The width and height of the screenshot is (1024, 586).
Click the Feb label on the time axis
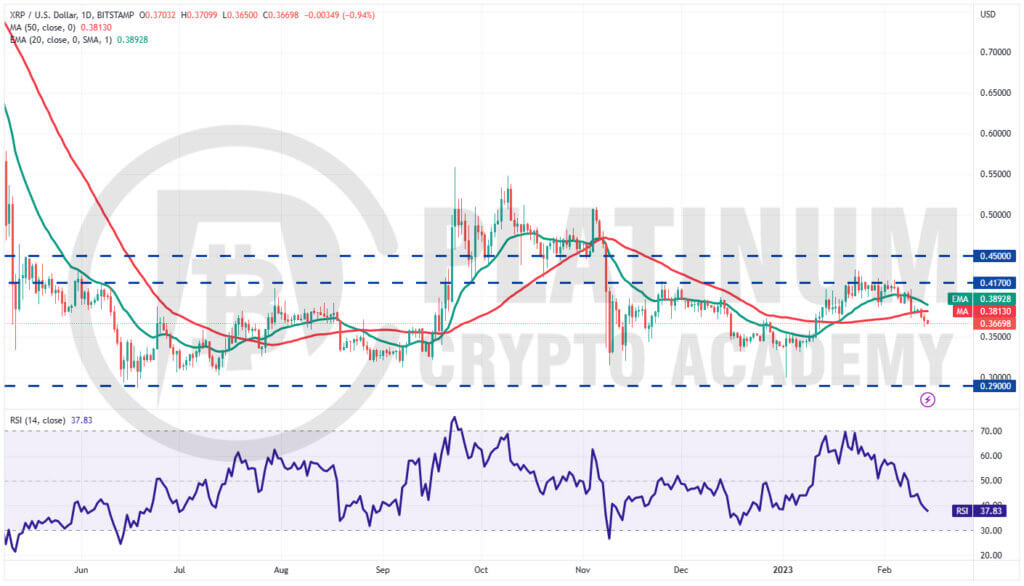884,570
